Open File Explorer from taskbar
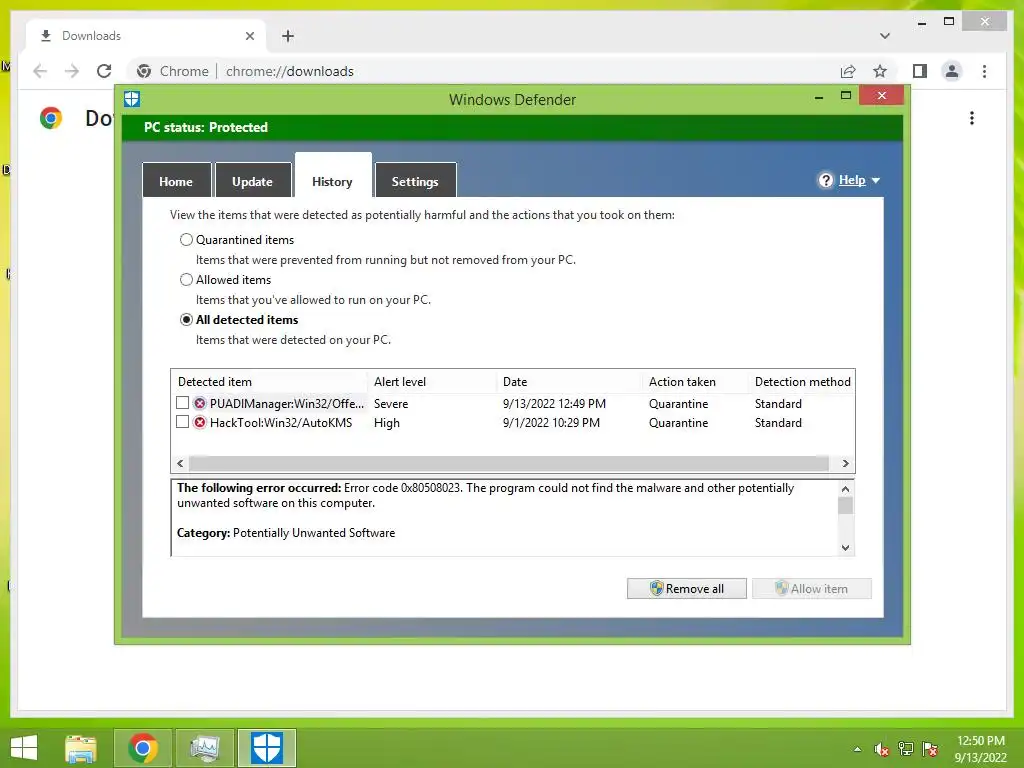 [81, 748]
